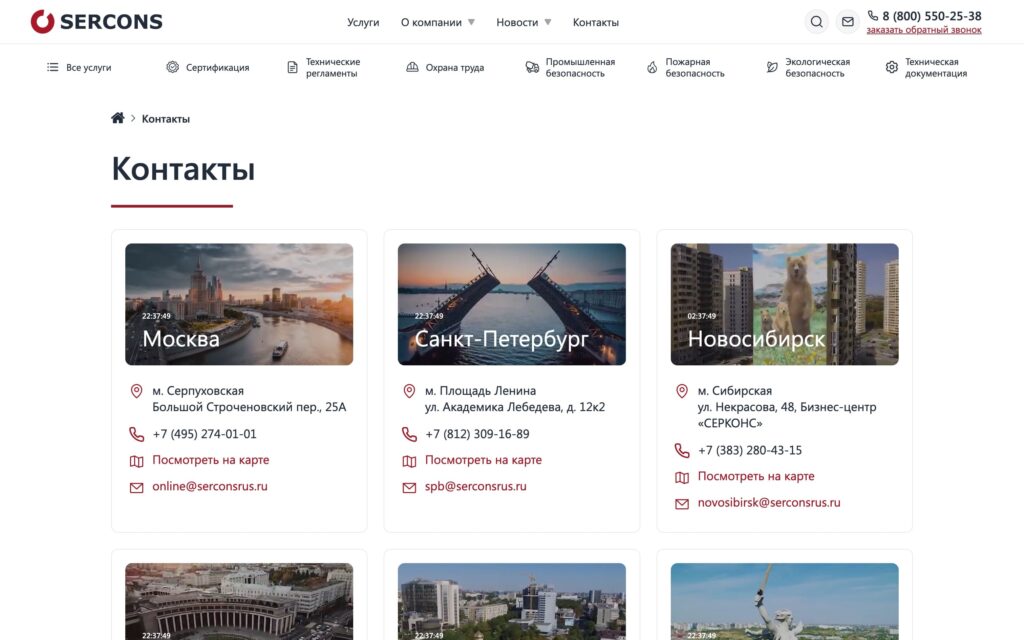
Task: Click the location pin icon in Москва card
Action: [x=136, y=391]
